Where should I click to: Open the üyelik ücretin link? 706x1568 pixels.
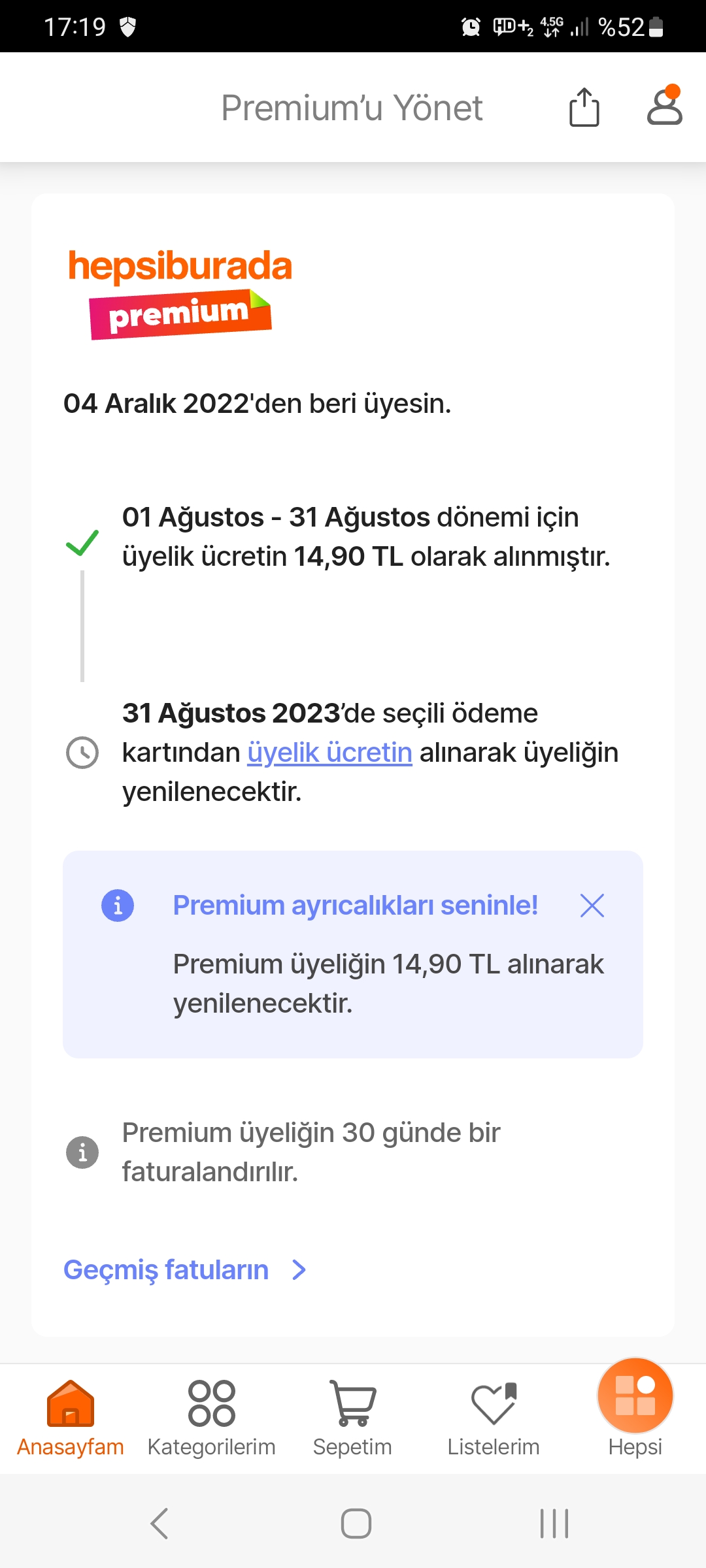(x=329, y=752)
